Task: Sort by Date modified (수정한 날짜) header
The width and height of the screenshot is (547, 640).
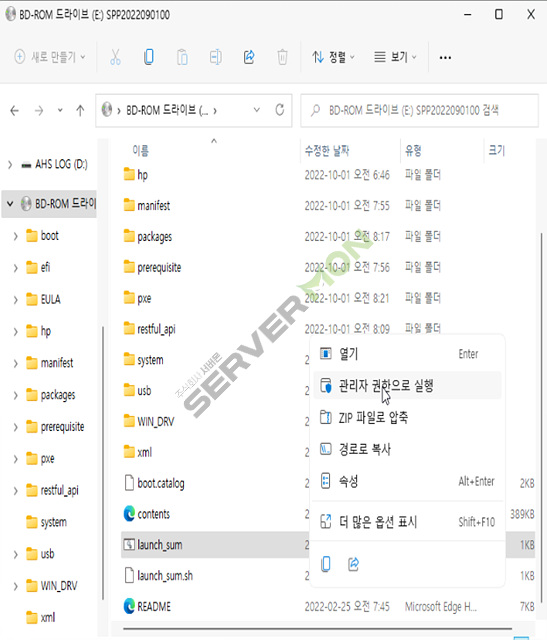Action: (x=327, y=151)
